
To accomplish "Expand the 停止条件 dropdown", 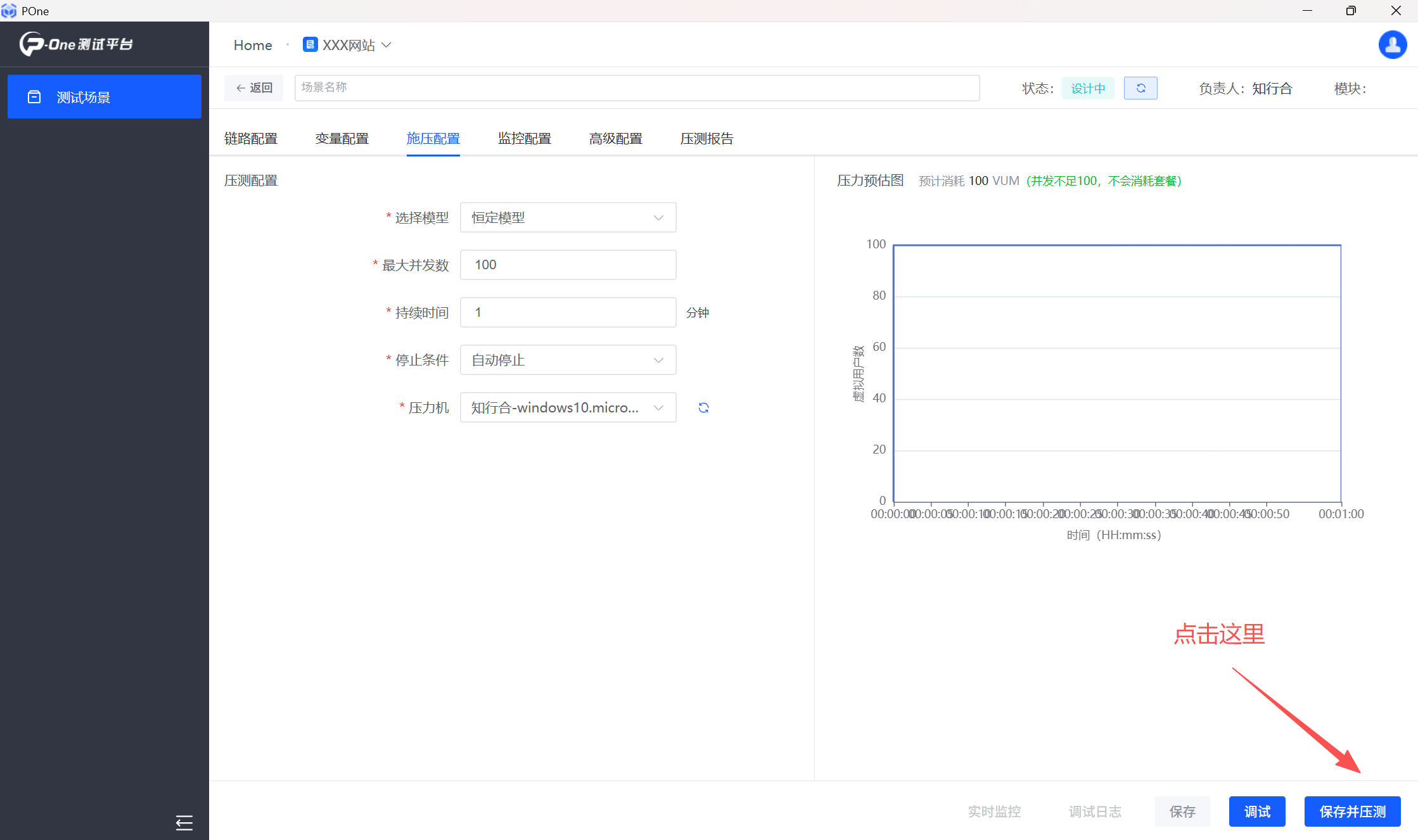I will click(x=568, y=360).
